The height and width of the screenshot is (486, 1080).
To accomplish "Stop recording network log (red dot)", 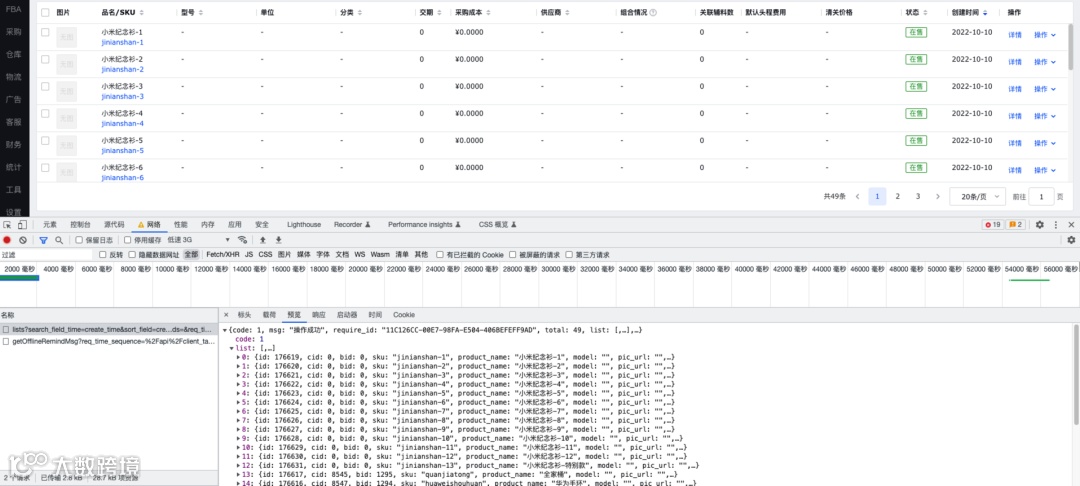I will pyautogui.click(x=7, y=240).
